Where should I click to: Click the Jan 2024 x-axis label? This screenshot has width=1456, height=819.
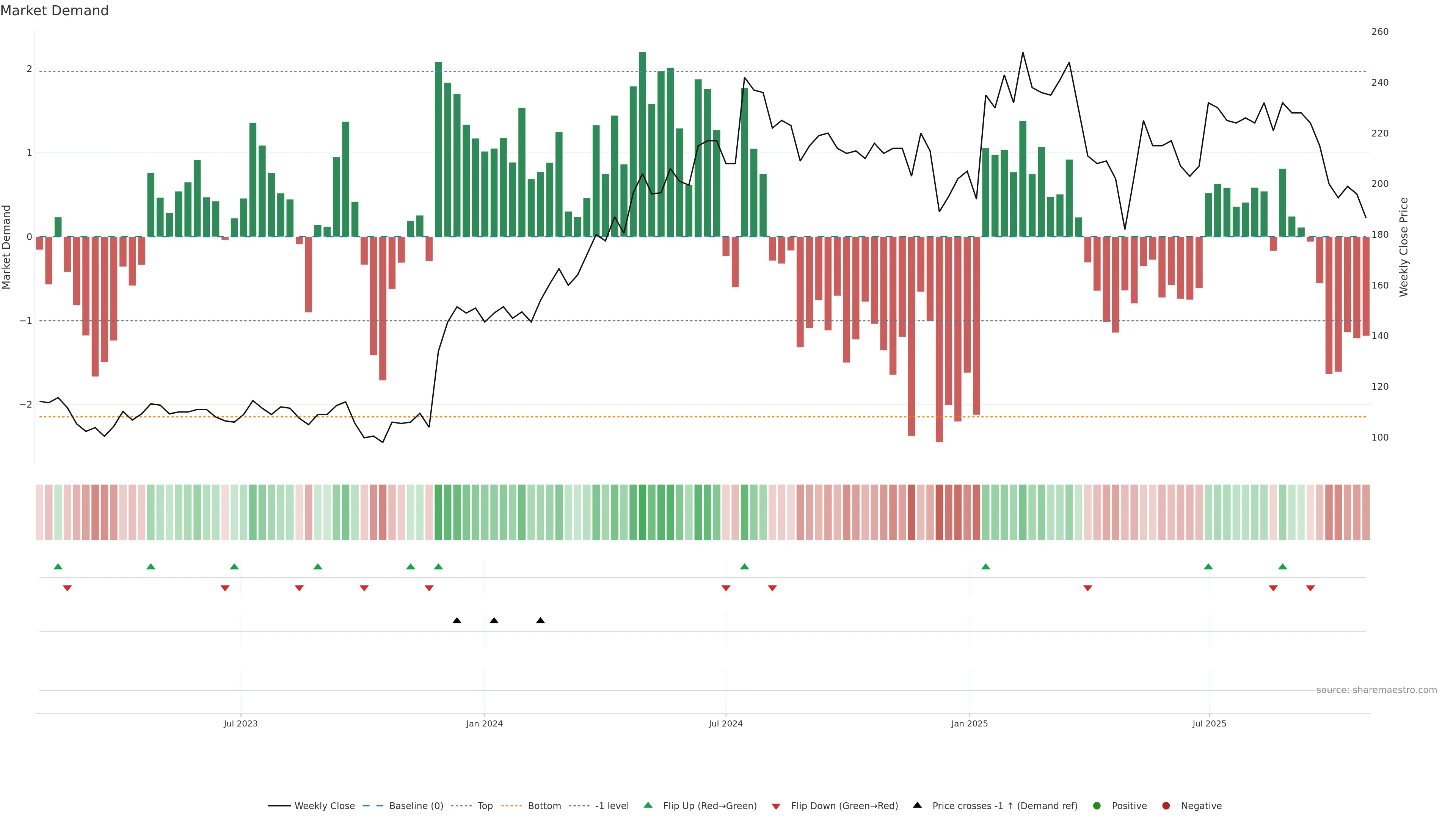coord(485,723)
